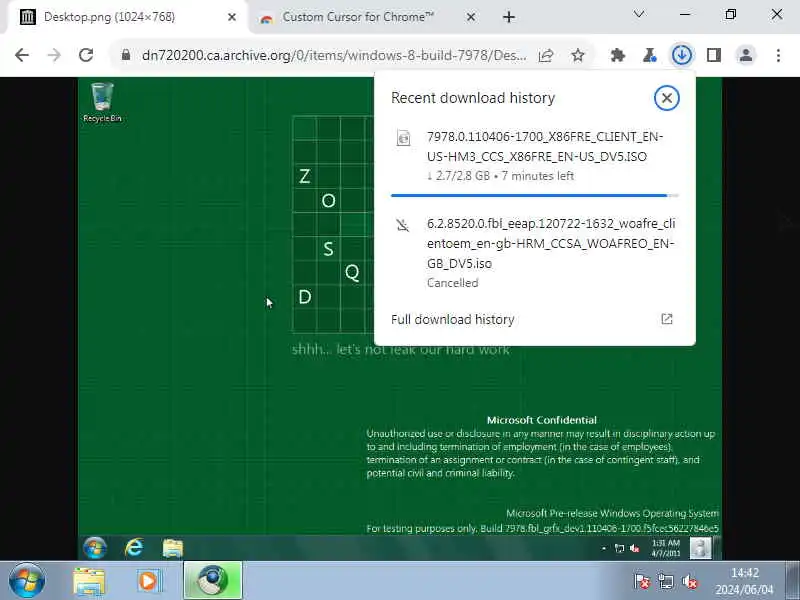Click the download progress bar

click(x=535, y=195)
